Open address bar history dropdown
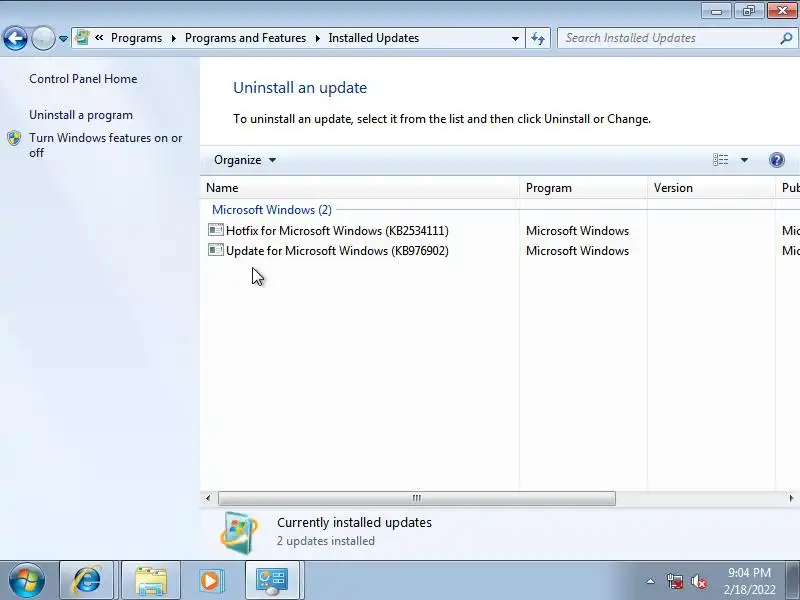Image resolution: width=800 pixels, height=600 pixels. pos(515,38)
